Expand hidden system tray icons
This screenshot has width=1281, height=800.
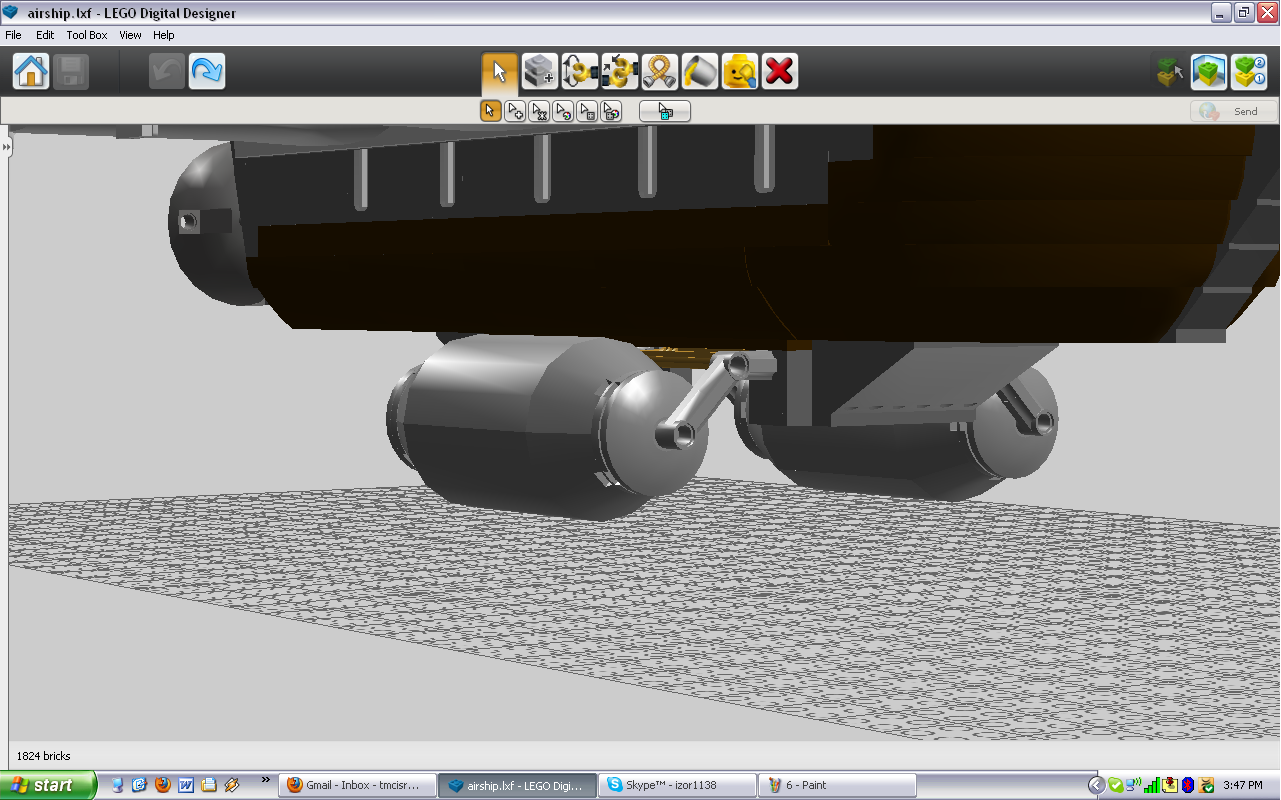1096,785
